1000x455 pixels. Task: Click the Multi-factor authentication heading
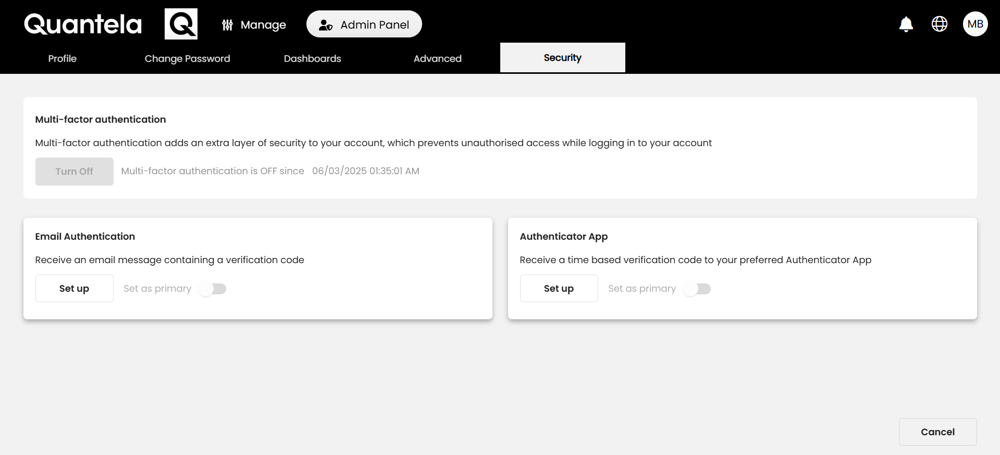101,119
